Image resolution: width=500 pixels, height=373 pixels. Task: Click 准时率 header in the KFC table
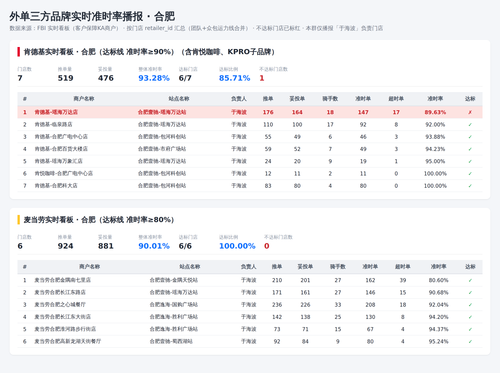[x=435, y=99]
